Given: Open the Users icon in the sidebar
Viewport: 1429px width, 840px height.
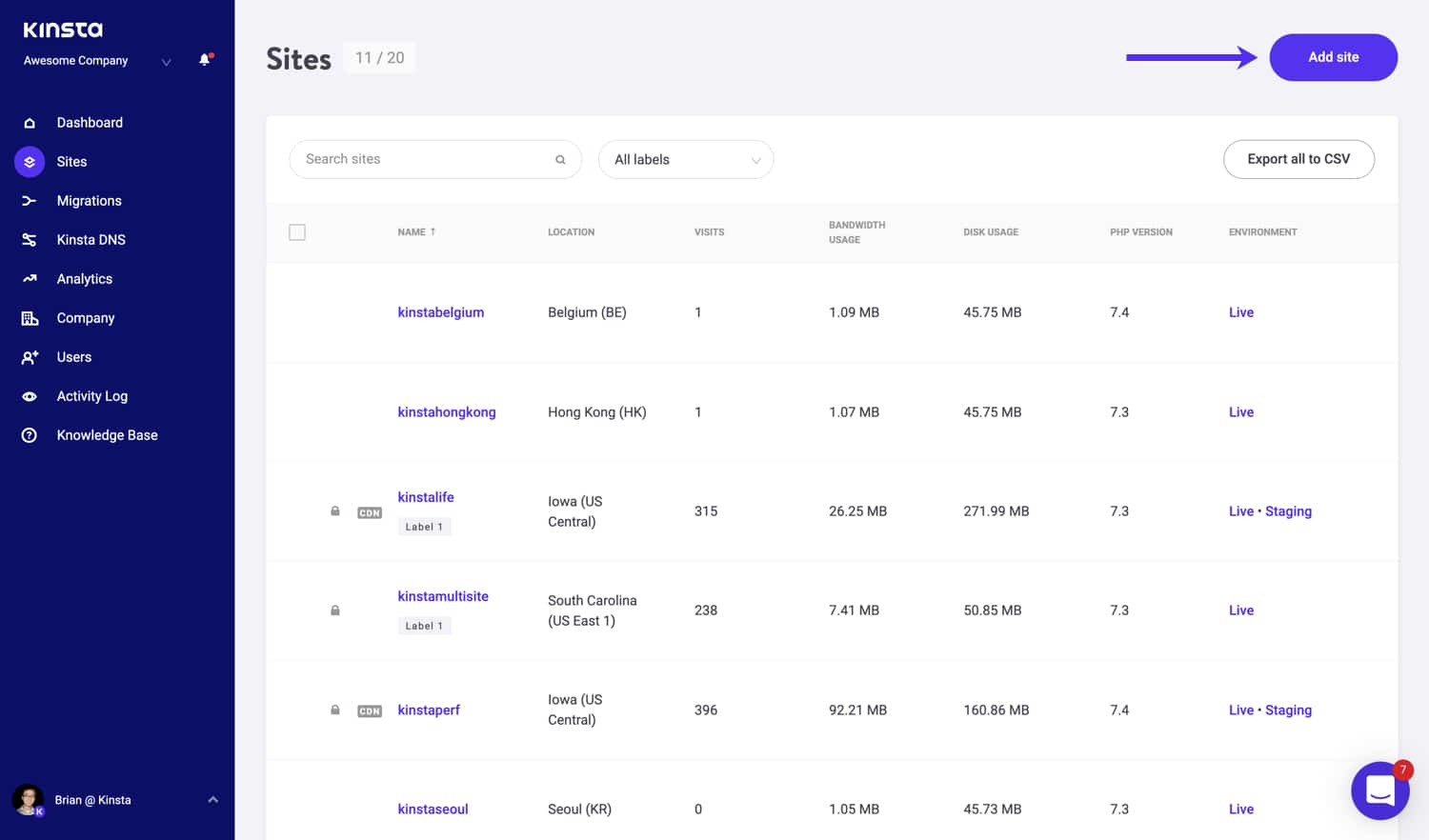Looking at the screenshot, I should (30, 356).
